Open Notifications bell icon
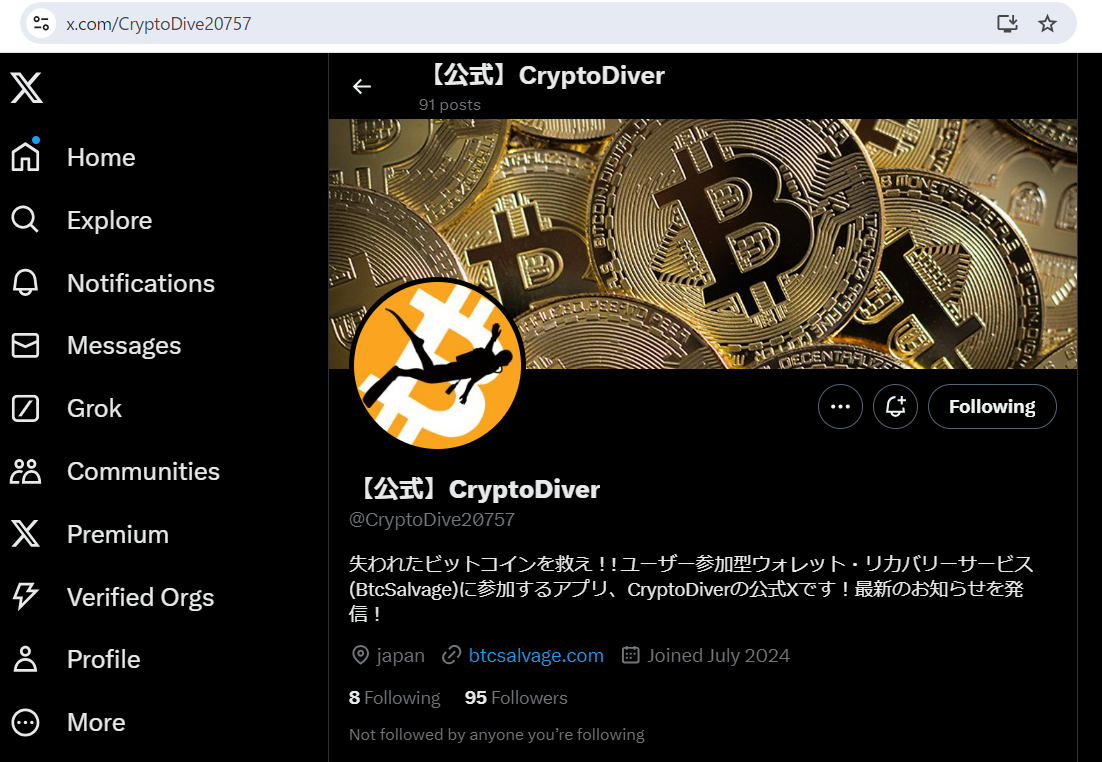 coord(25,283)
